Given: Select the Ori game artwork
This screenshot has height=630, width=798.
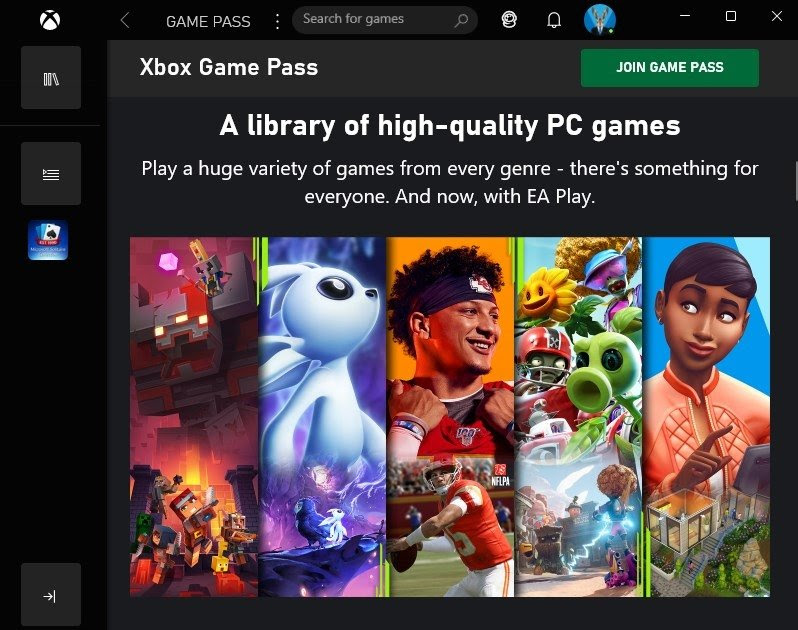Looking at the screenshot, I should pyautogui.click(x=322, y=416).
